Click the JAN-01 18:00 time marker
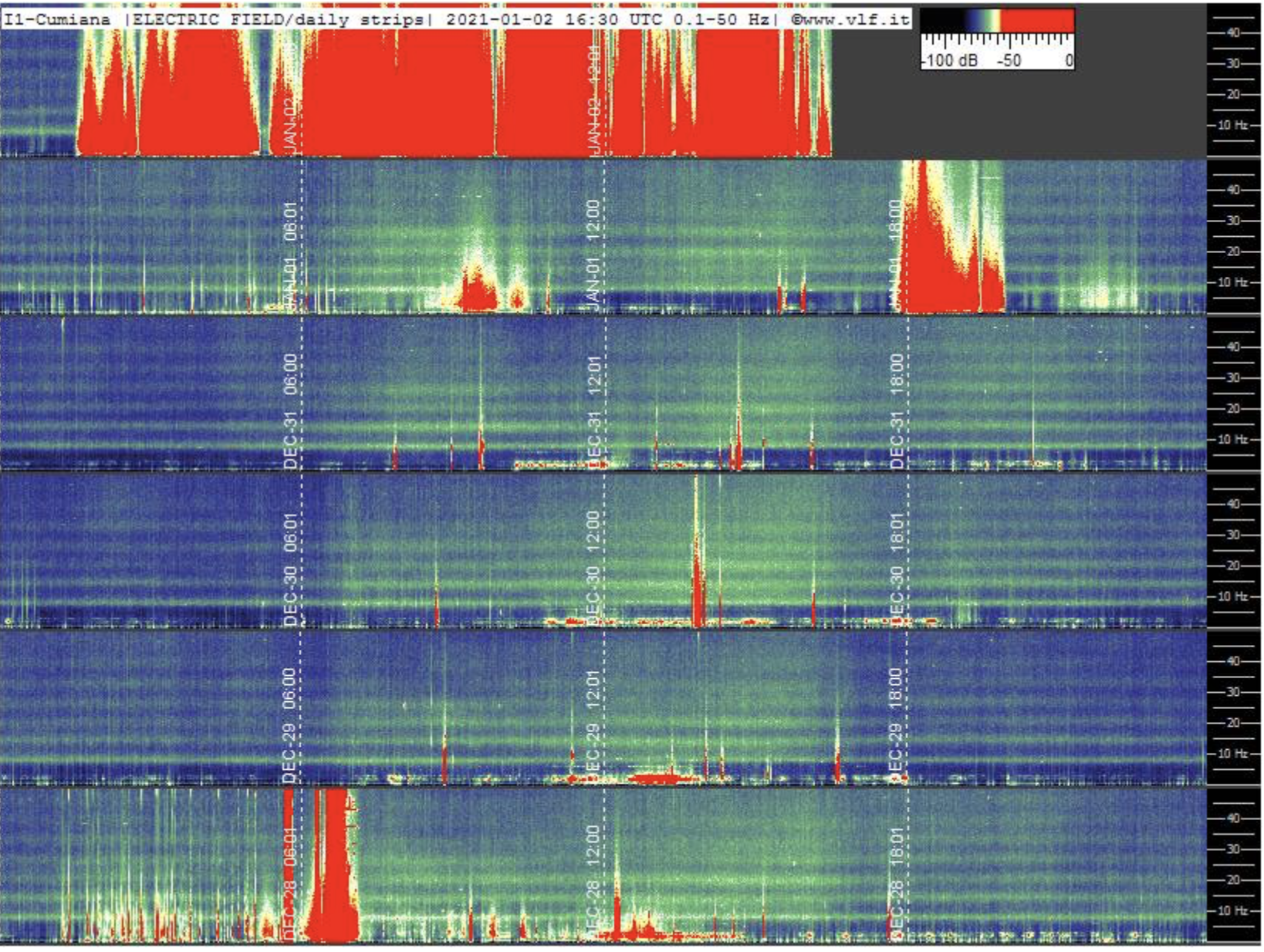1264x952 pixels. (895, 255)
